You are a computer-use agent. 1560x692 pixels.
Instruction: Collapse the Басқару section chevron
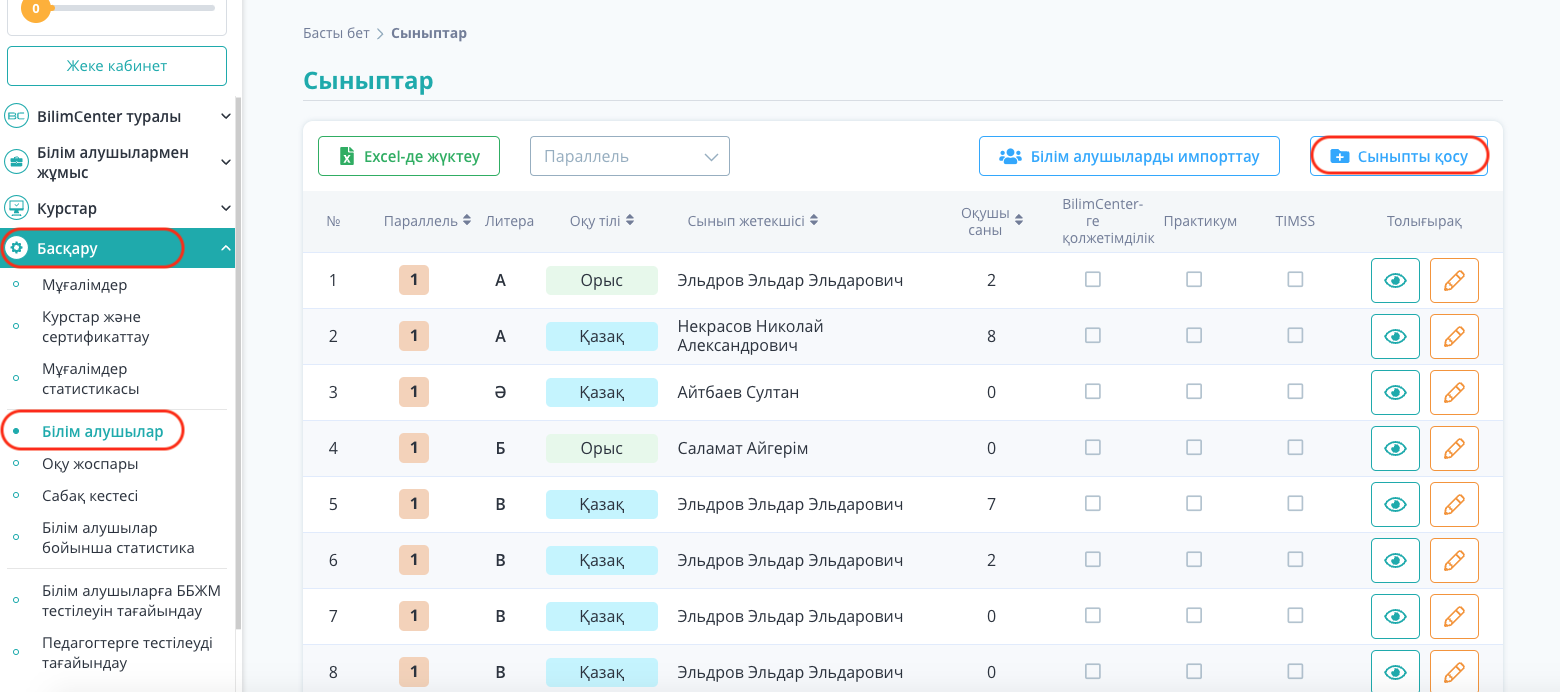pos(226,248)
